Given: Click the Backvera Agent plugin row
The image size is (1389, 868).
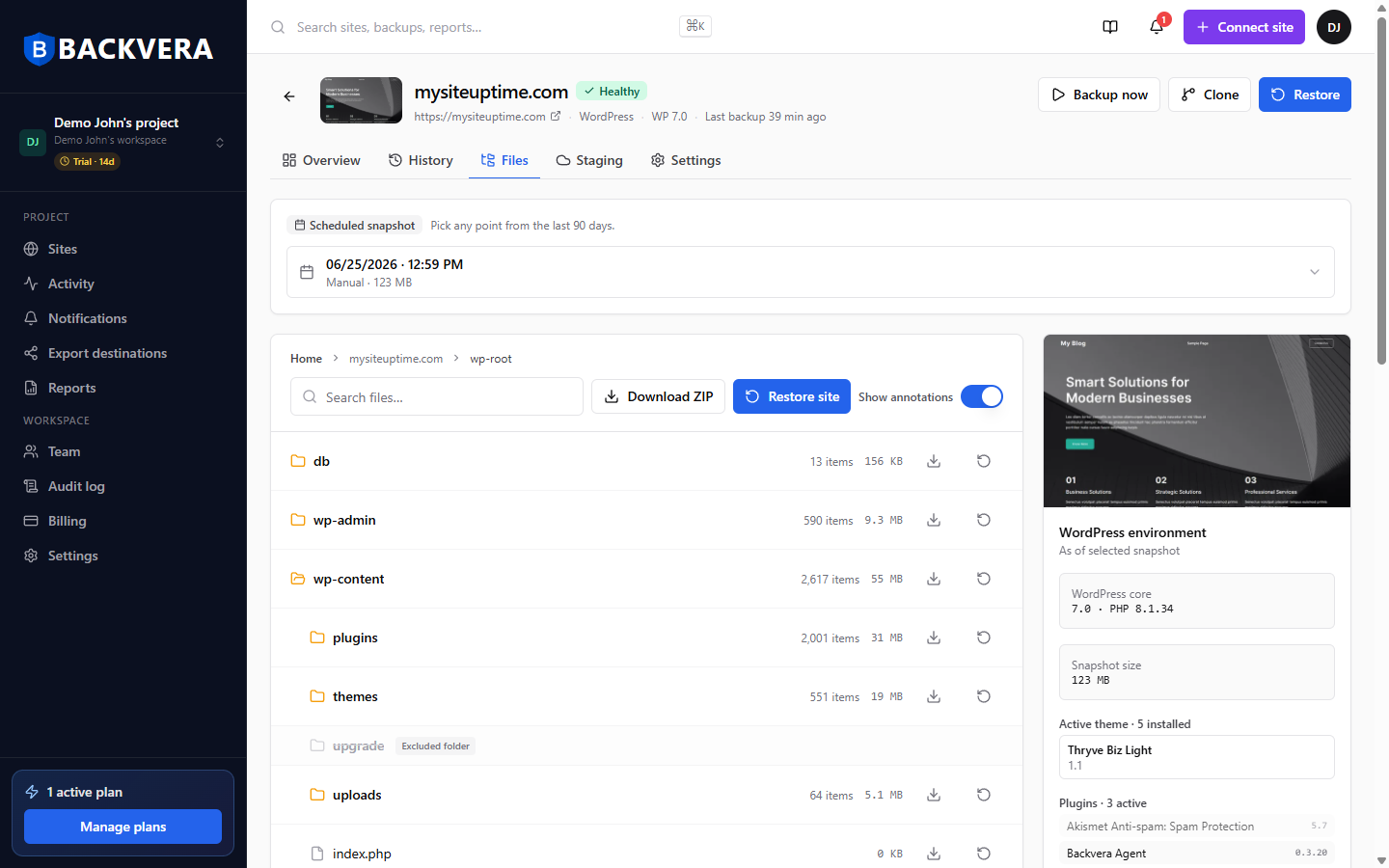Looking at the screenshot, I should point(1197,854).
